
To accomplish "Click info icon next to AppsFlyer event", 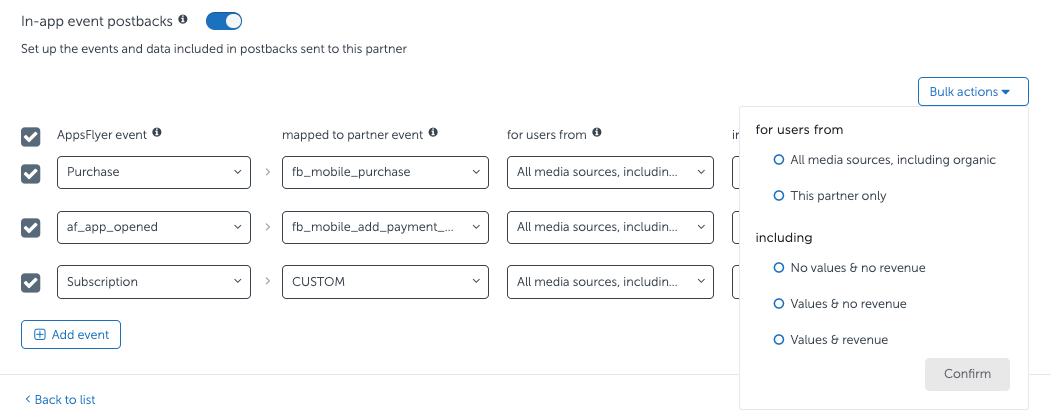I will click(157, 133).
